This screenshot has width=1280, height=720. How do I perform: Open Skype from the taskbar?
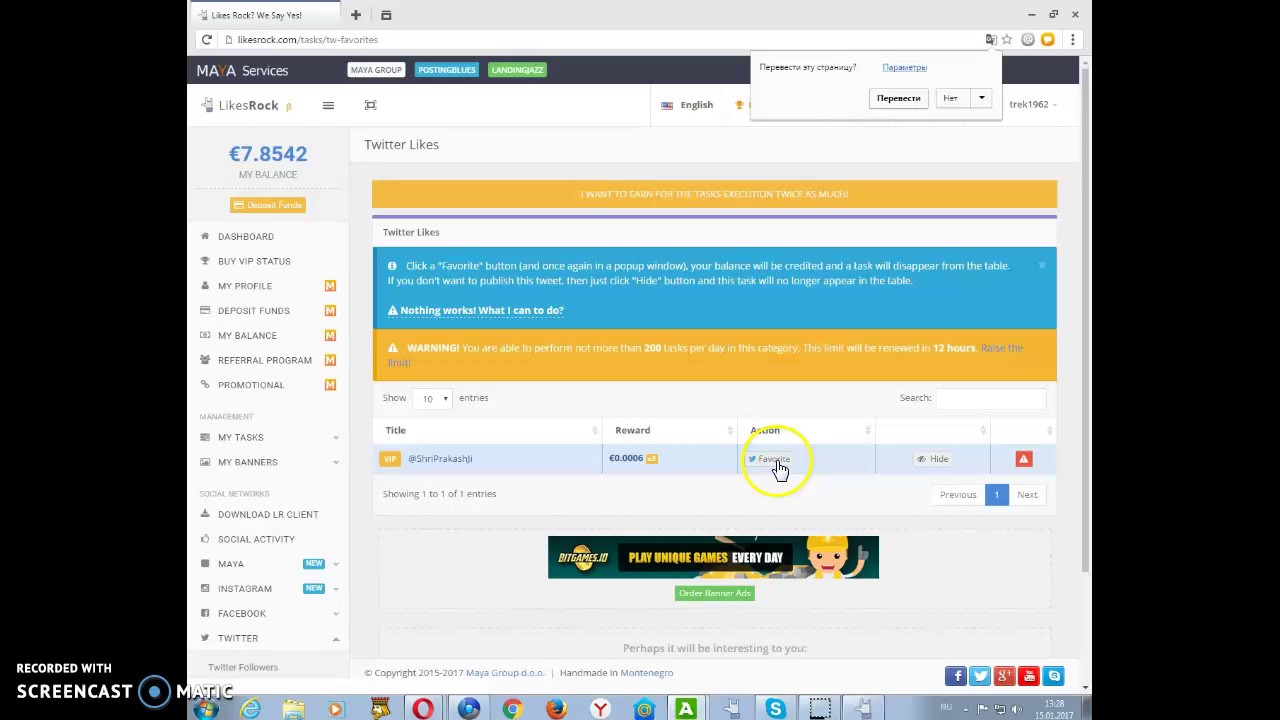tap(775, 709)
